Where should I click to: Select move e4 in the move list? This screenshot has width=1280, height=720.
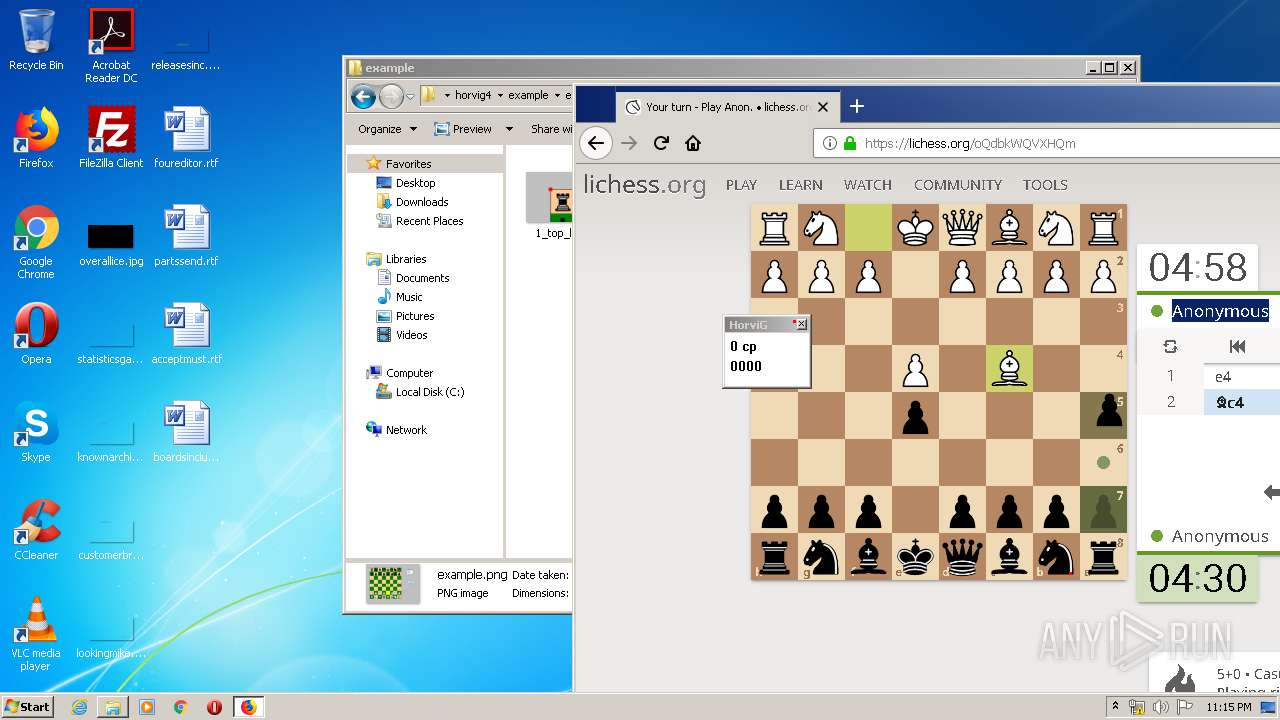1241,376
